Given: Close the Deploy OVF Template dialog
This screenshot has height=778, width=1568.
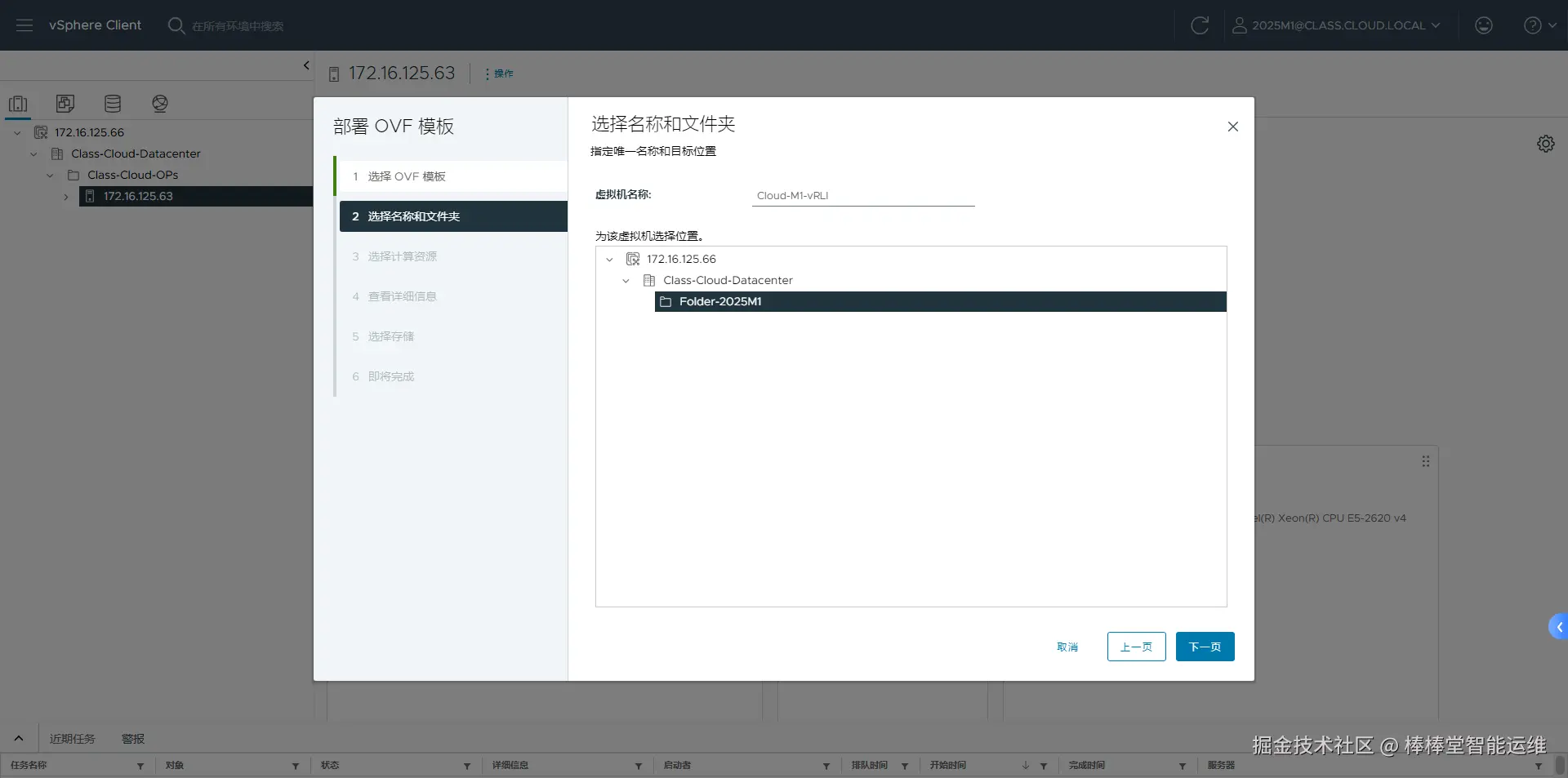Looking at the screenshot, I should point(1233,127).
